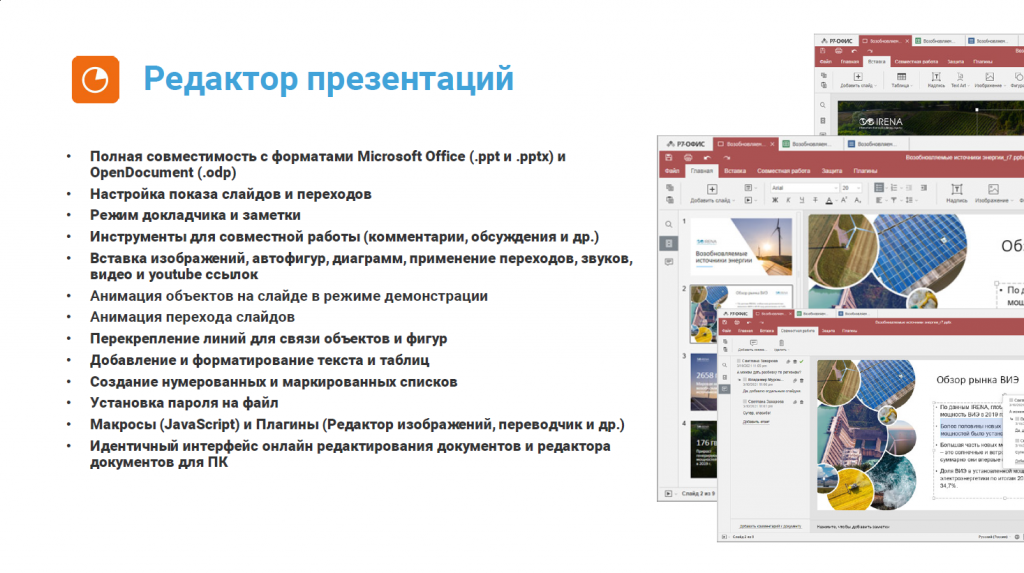Open the font color dropdown arrow in the Главная window

pos(835,201)
